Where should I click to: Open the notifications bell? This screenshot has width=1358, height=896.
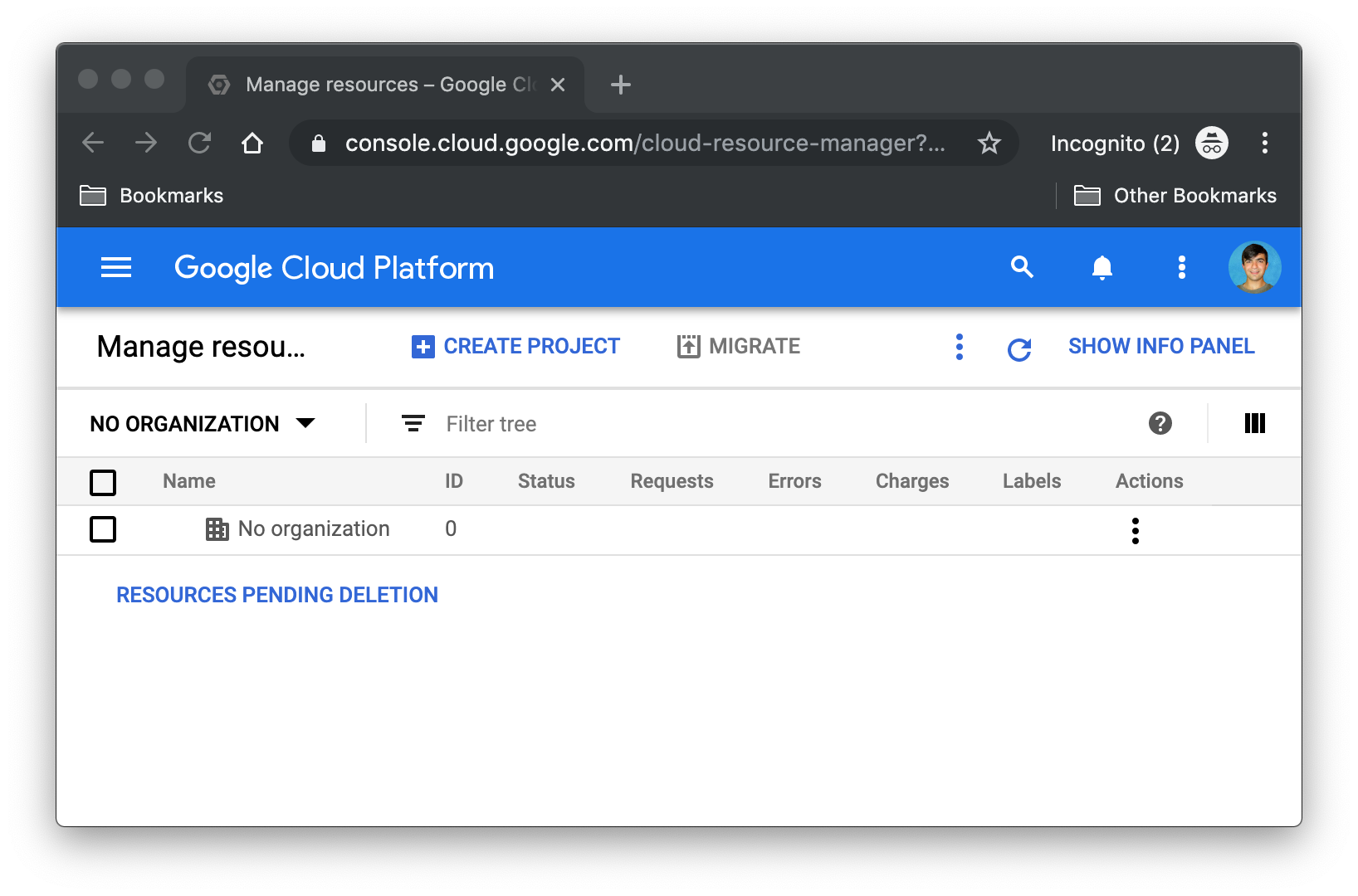tap(1102, 267)
